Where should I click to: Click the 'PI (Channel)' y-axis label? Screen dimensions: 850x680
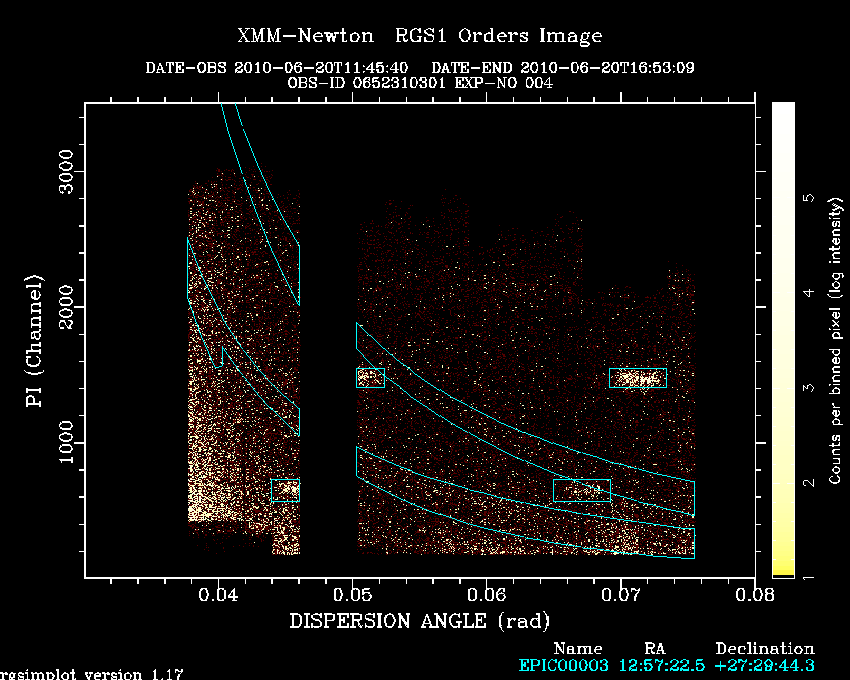tap(34, 341)
